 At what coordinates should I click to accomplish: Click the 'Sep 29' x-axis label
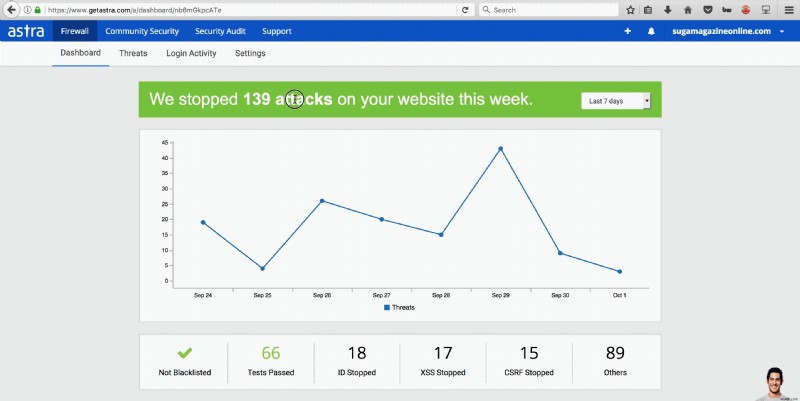pos(501,295)
